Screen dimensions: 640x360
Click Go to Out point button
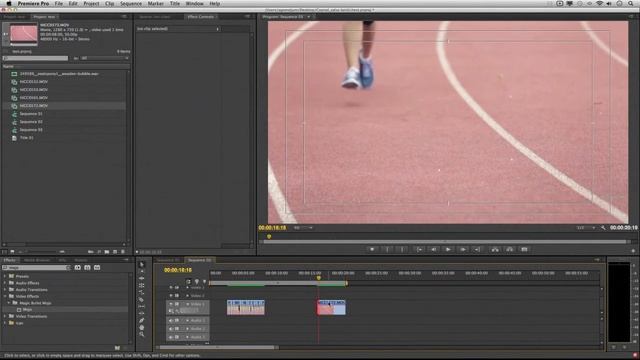(x=477, y=249)
